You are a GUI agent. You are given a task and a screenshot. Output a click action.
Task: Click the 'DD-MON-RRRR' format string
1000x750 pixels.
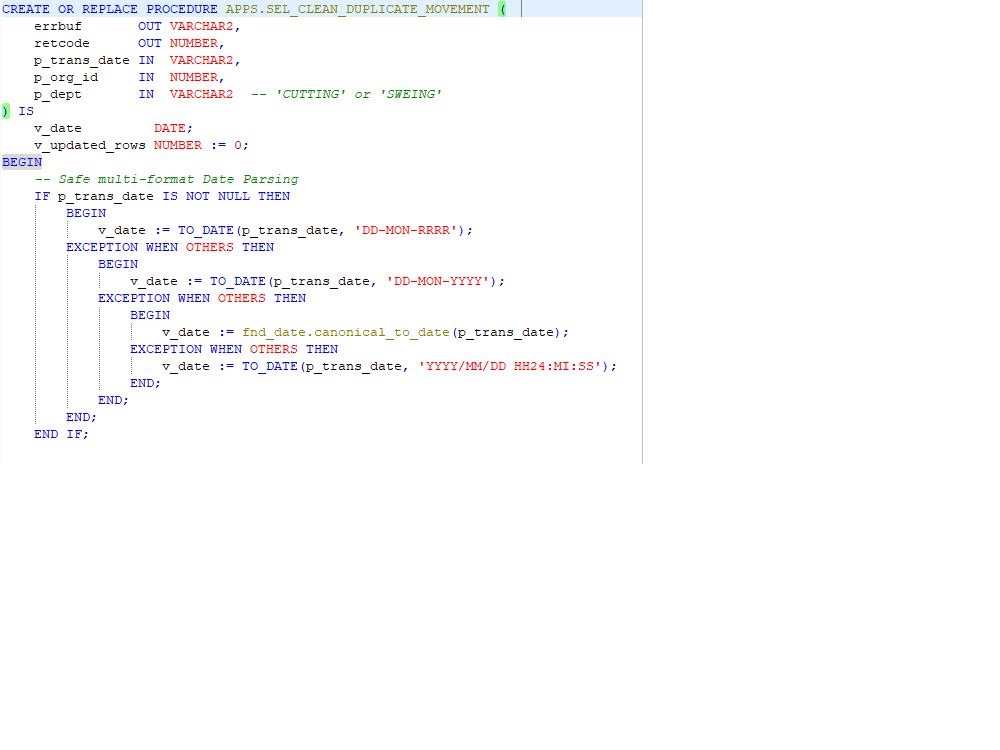pyautogui.click(x=406, y=230)
